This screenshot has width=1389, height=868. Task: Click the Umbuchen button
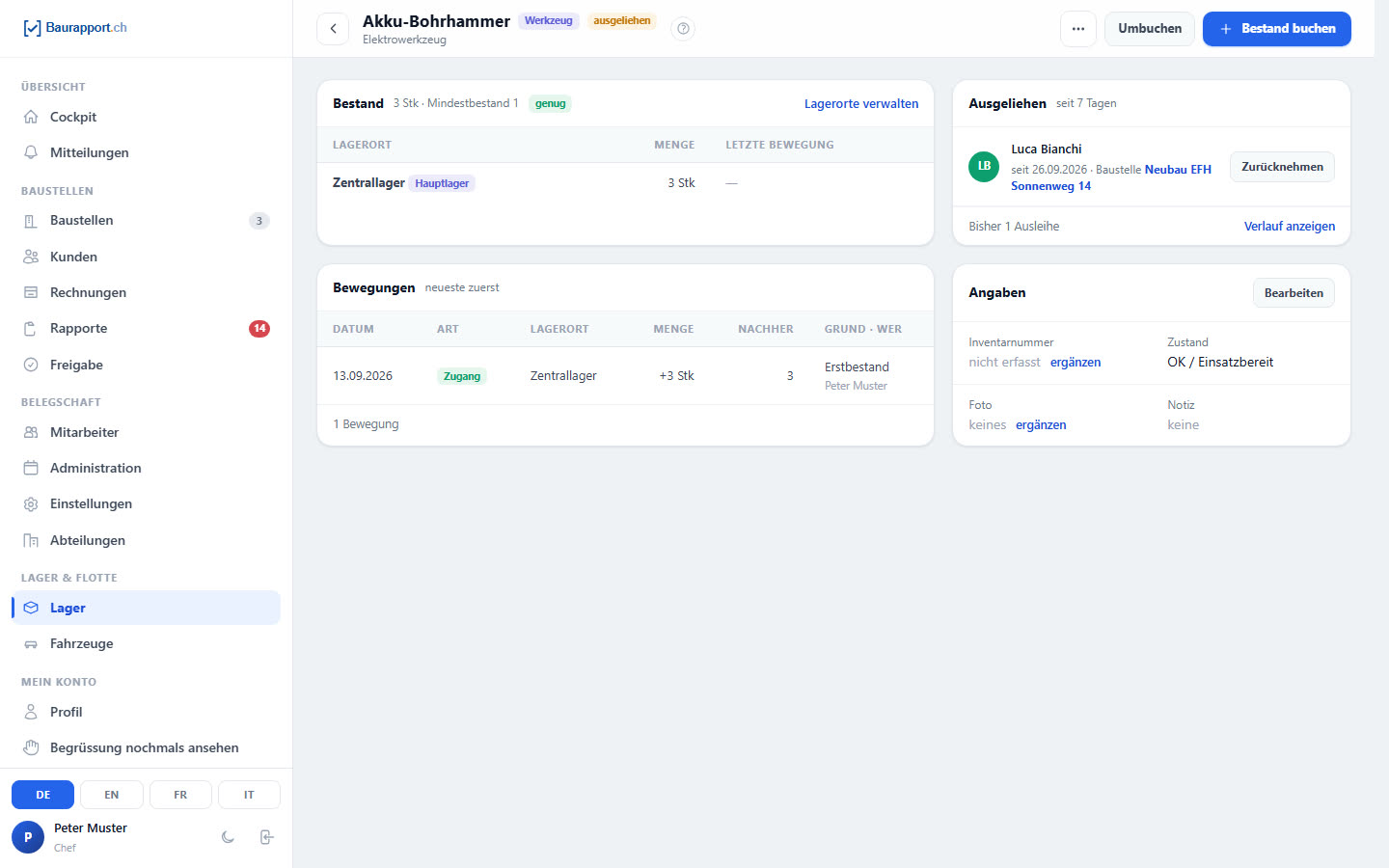click(1150, 29)
